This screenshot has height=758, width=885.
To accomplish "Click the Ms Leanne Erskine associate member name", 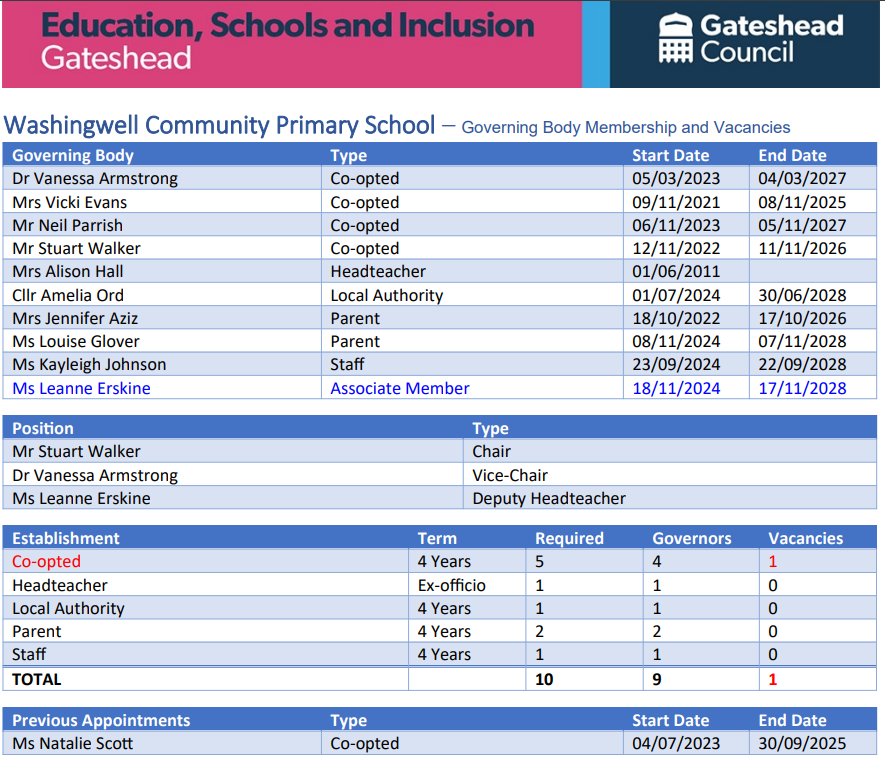I will 81,388.
